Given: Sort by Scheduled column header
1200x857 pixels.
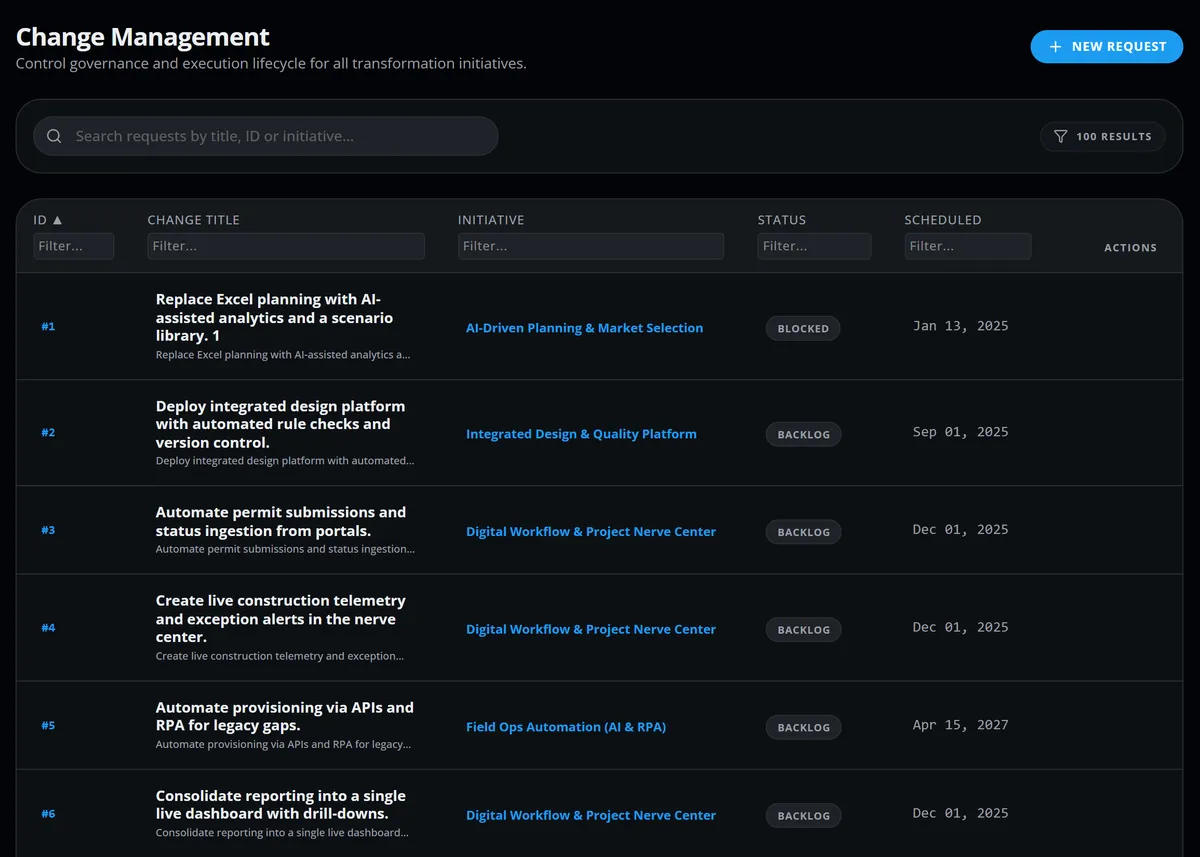Looking at the screenshot, I should click(943, 220).
